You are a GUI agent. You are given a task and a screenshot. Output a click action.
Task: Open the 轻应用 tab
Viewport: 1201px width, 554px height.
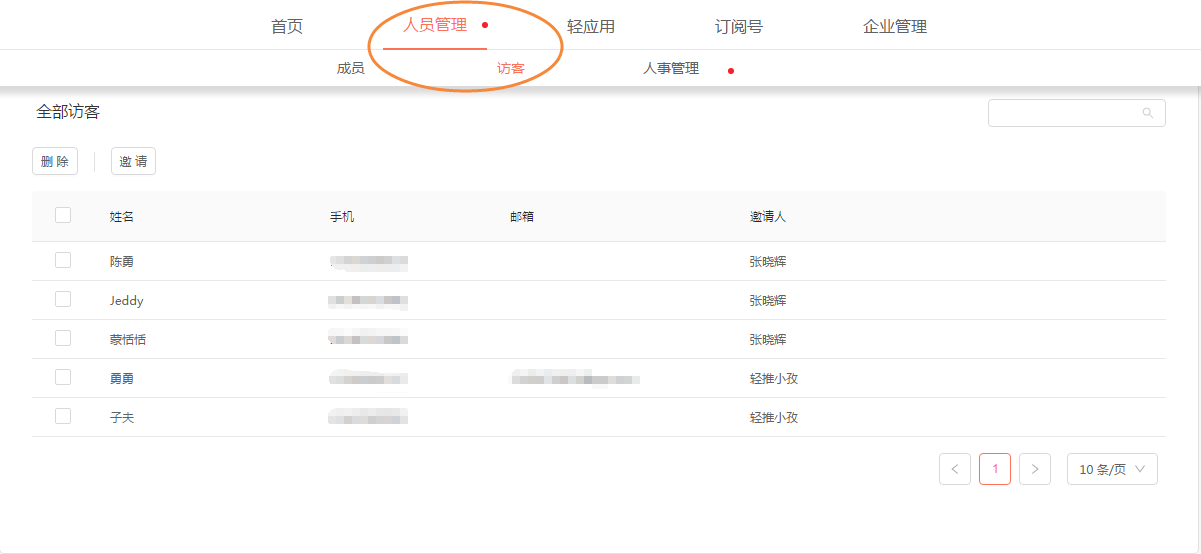(591, 27)
